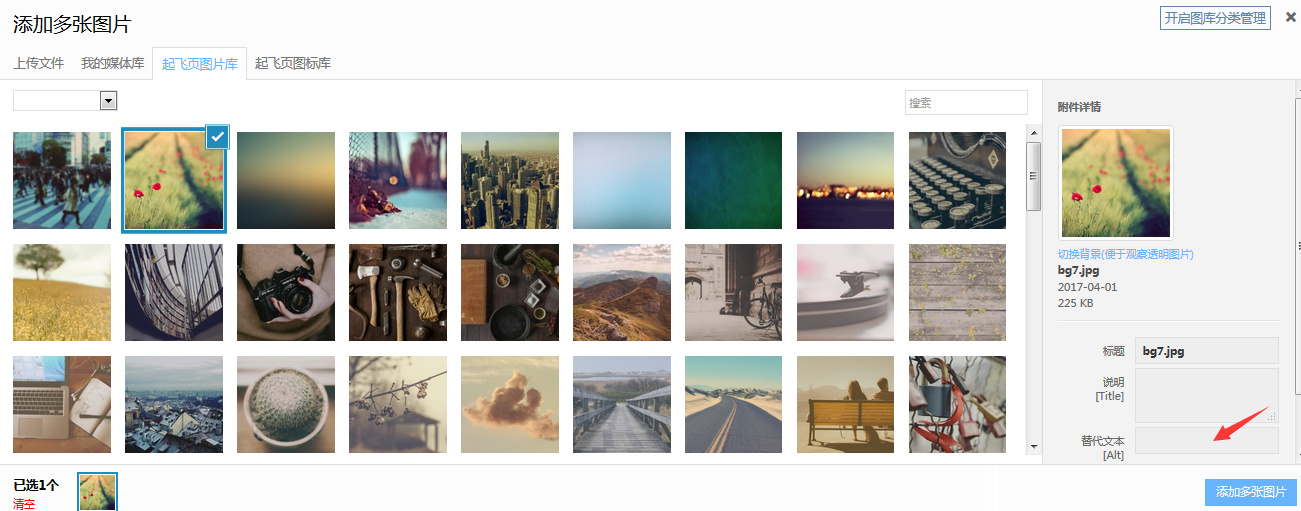Click the 说明 Title textarea
1301x511 pixels.
click(x=1207, y=395)
